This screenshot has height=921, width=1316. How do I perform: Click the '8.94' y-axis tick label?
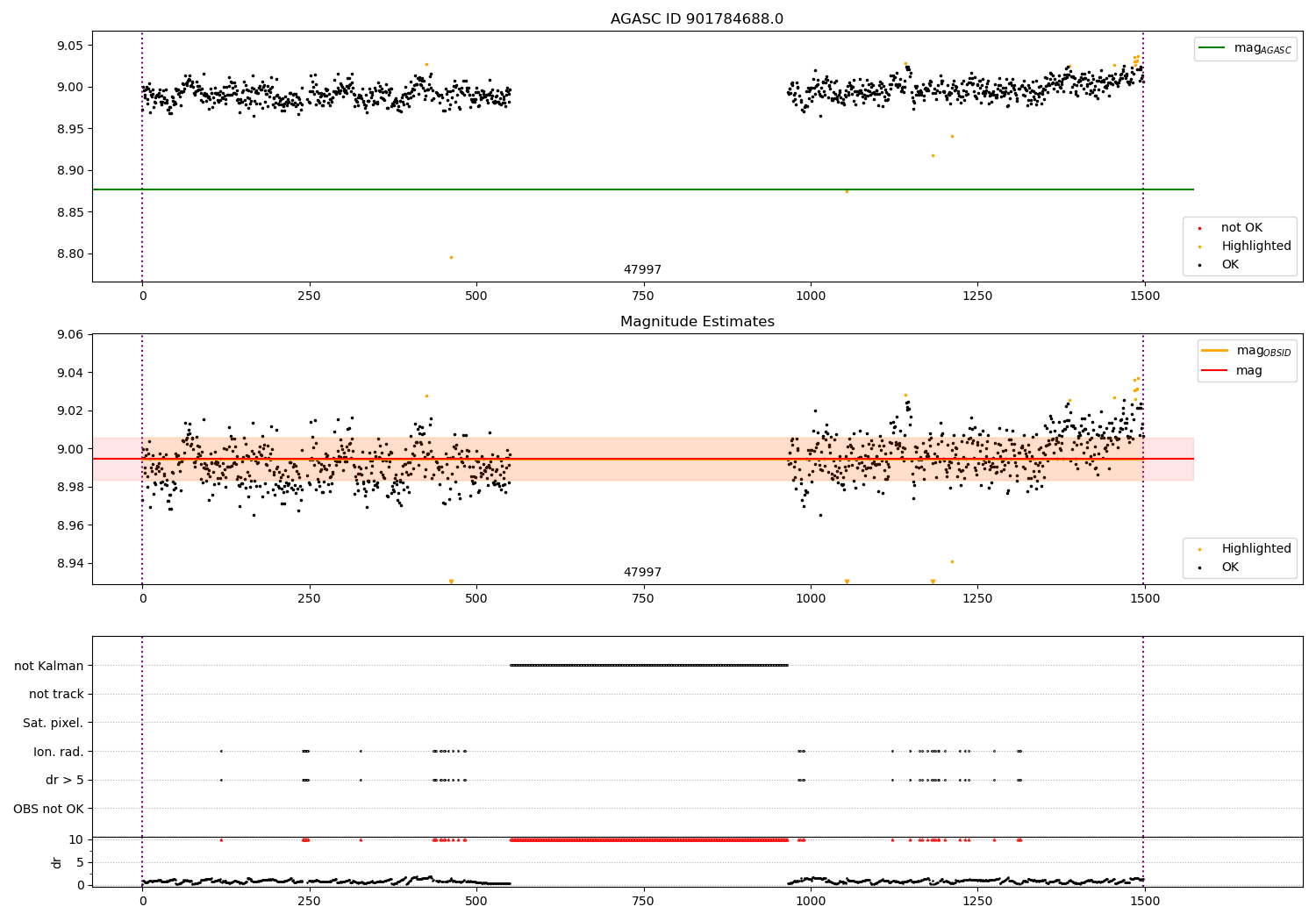pyautogui.click(x=70, y=564)
